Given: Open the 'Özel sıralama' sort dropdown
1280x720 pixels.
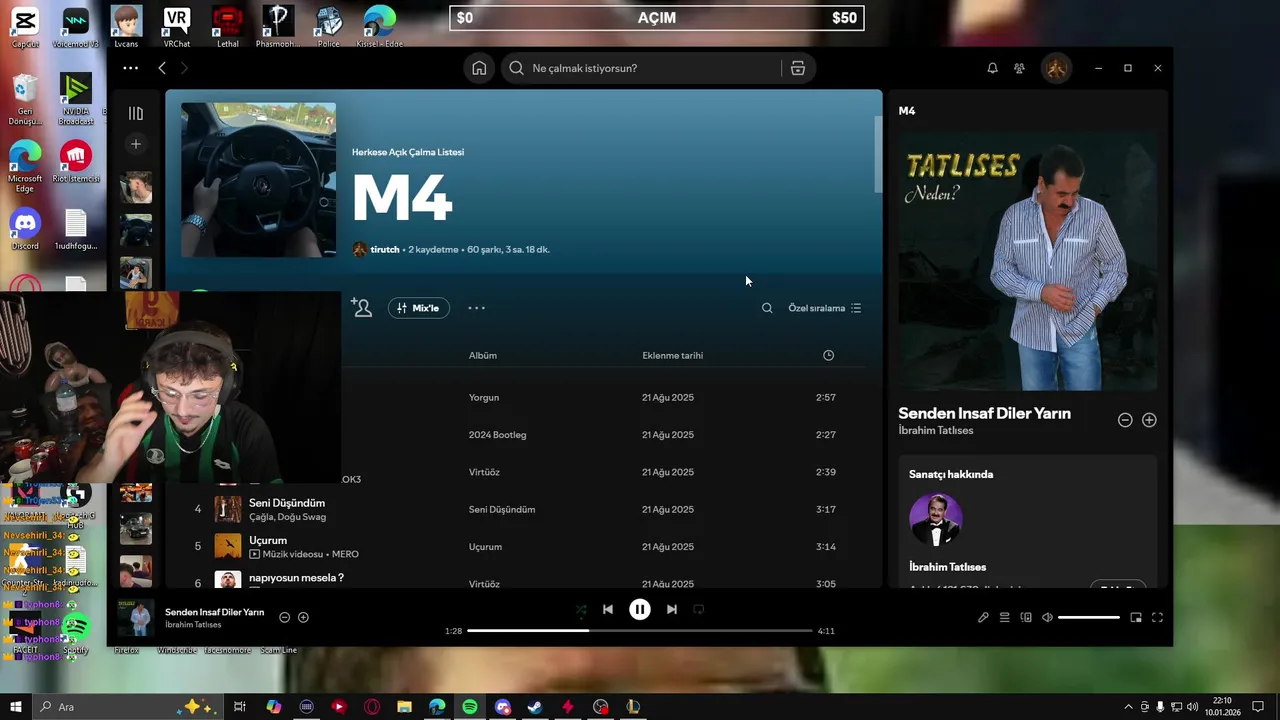Looking at the screenshot, I should point(825,308).
